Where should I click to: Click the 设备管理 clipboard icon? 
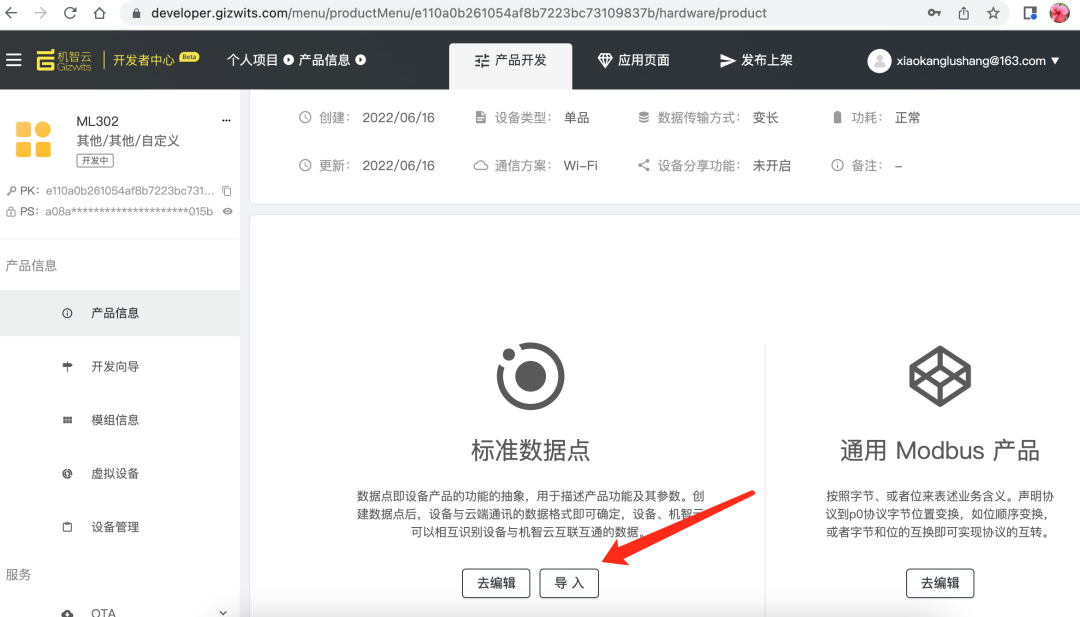pyautogui.click(x=68, y=526)
